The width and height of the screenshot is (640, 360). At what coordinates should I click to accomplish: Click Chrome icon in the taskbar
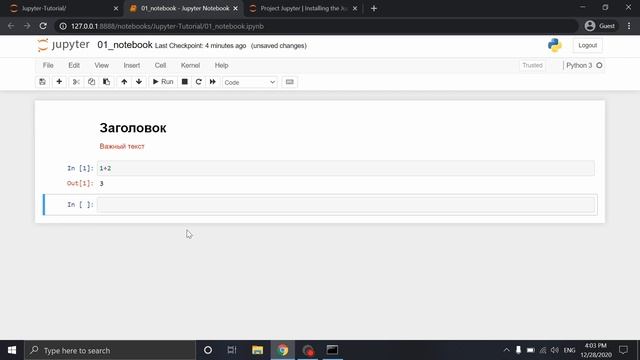coord(282,350)
